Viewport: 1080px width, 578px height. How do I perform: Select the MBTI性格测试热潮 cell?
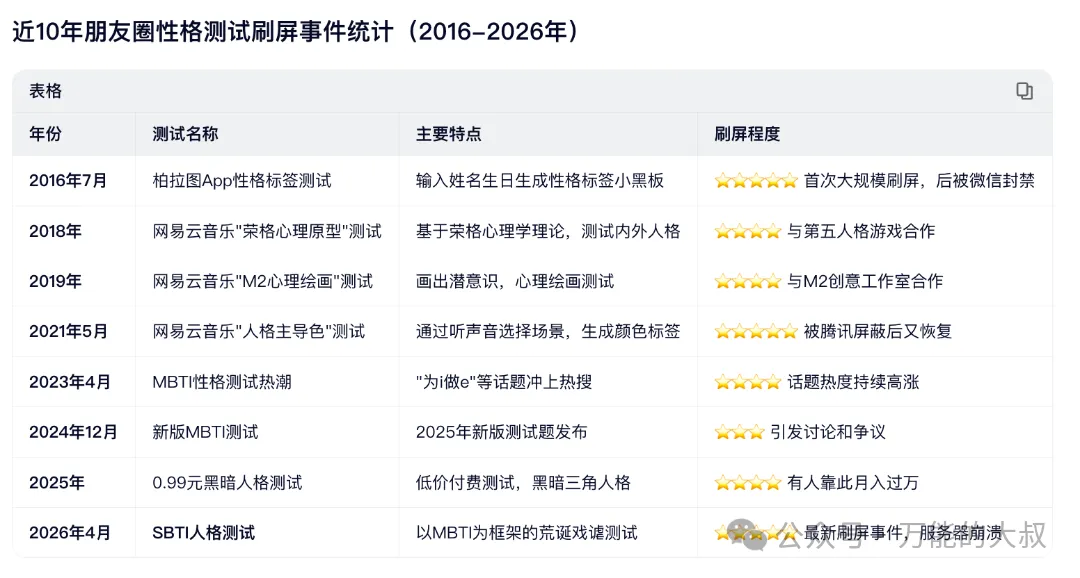coord(221,382)
